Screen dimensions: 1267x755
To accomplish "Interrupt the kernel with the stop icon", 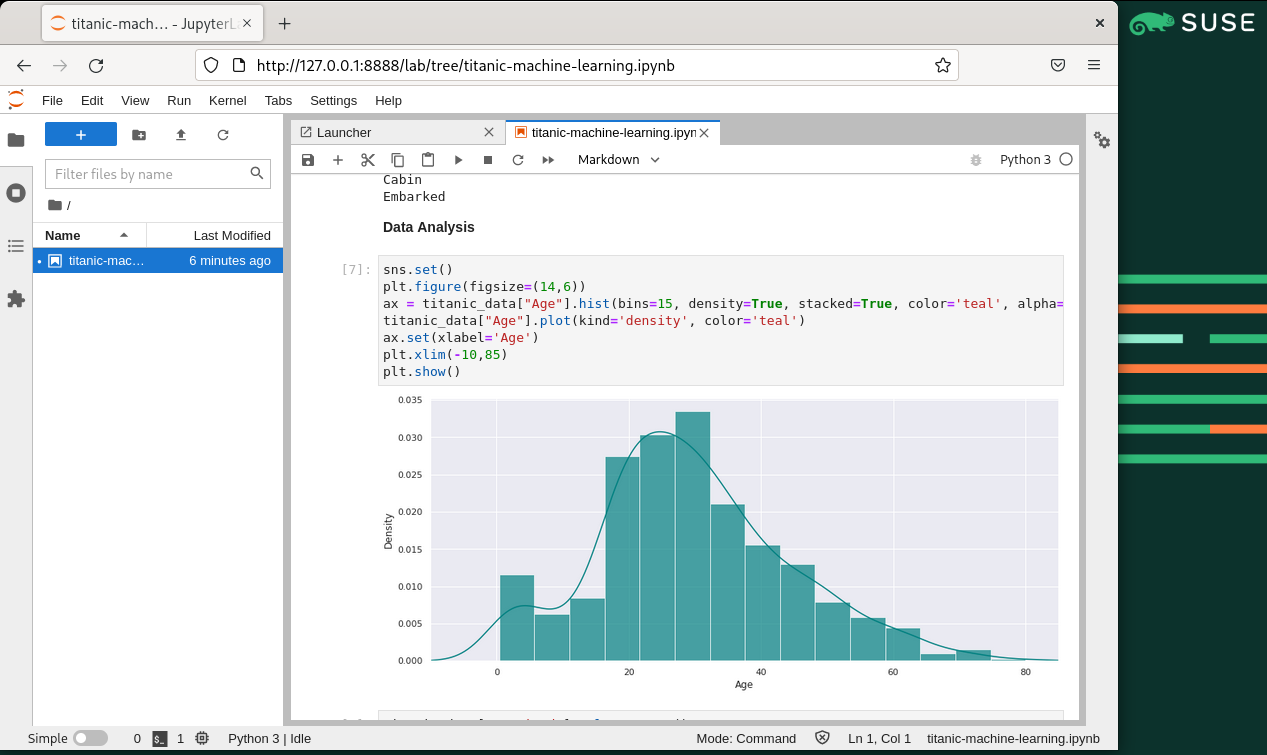I will pos(488,160).
